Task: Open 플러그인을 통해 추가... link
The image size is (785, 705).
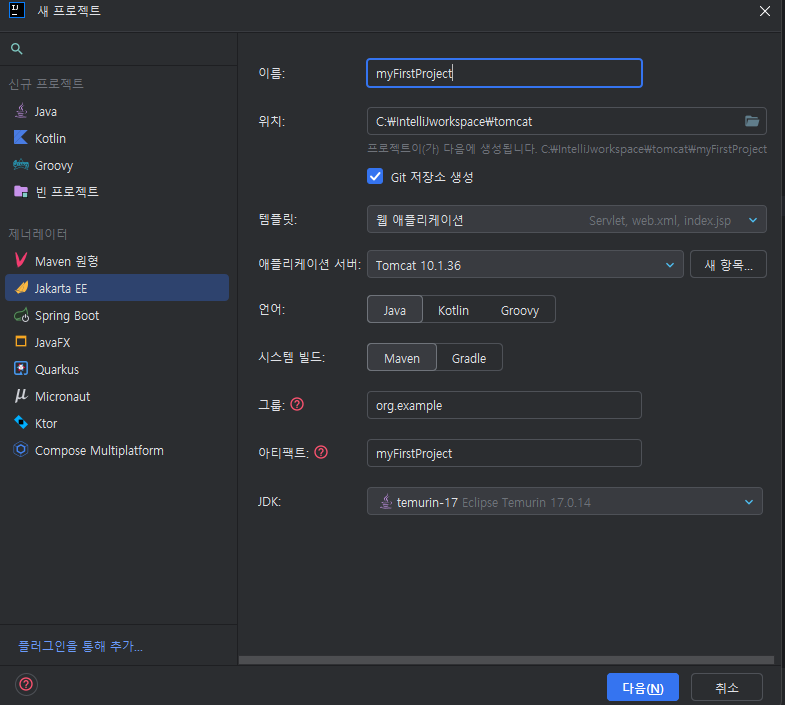Action: click(81, 646)
